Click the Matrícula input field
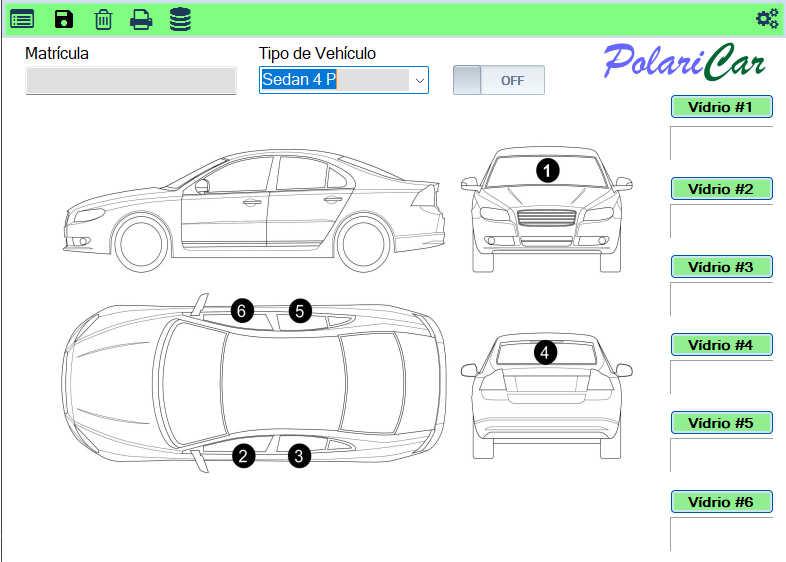Viewport: 786px width, 562px height. (x=131, y=81)
